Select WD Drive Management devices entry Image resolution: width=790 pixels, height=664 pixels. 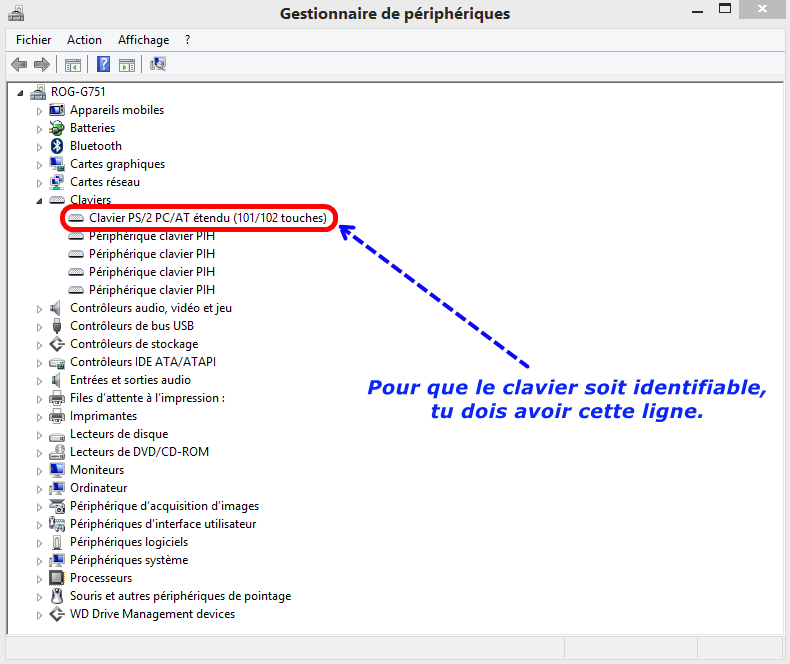[152, 614]
